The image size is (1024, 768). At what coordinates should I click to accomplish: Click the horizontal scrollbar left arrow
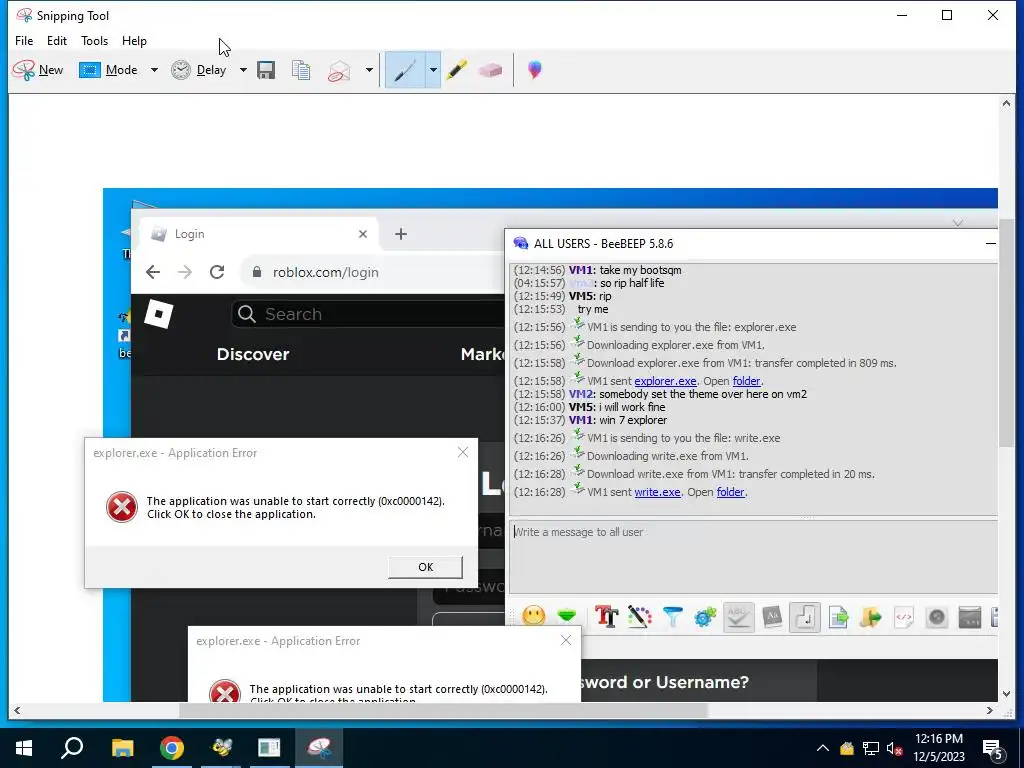click(17, 711)
